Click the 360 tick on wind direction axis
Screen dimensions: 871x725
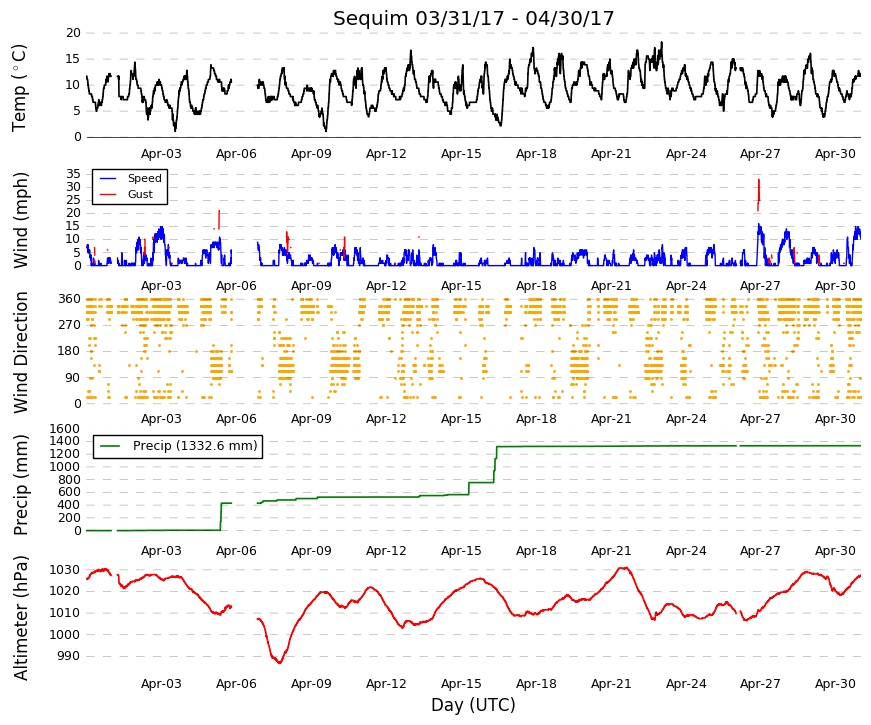(69, 299)
